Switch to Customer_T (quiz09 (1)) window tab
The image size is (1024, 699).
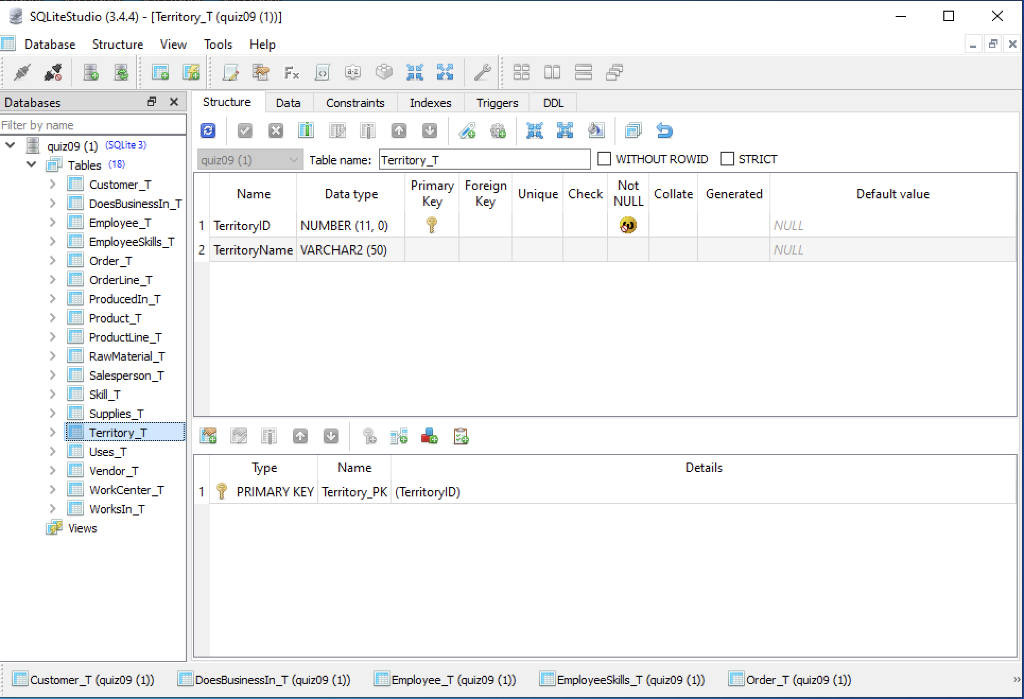84,679
